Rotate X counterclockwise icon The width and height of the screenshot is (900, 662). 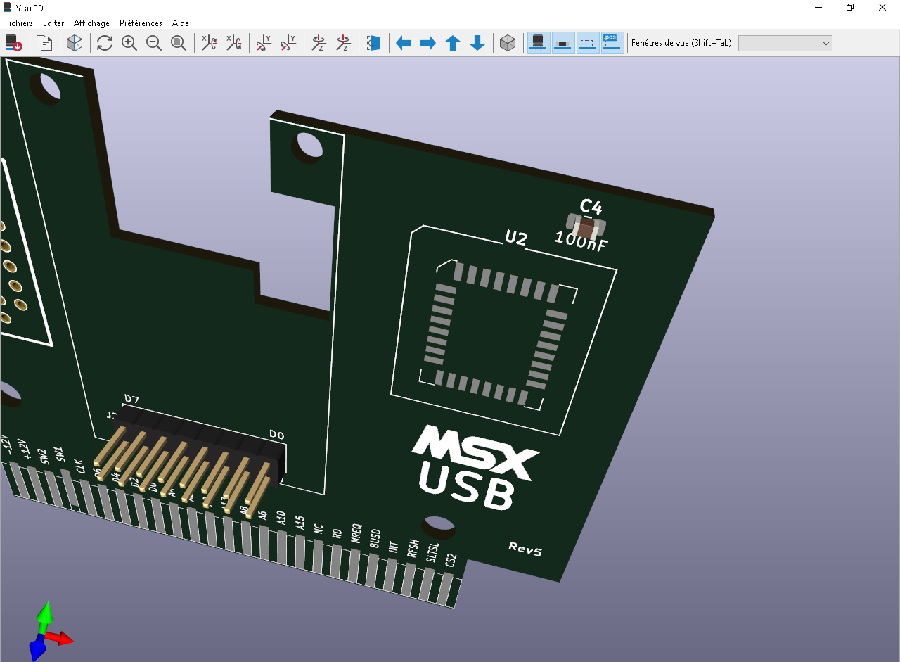[x=234, y=43]
